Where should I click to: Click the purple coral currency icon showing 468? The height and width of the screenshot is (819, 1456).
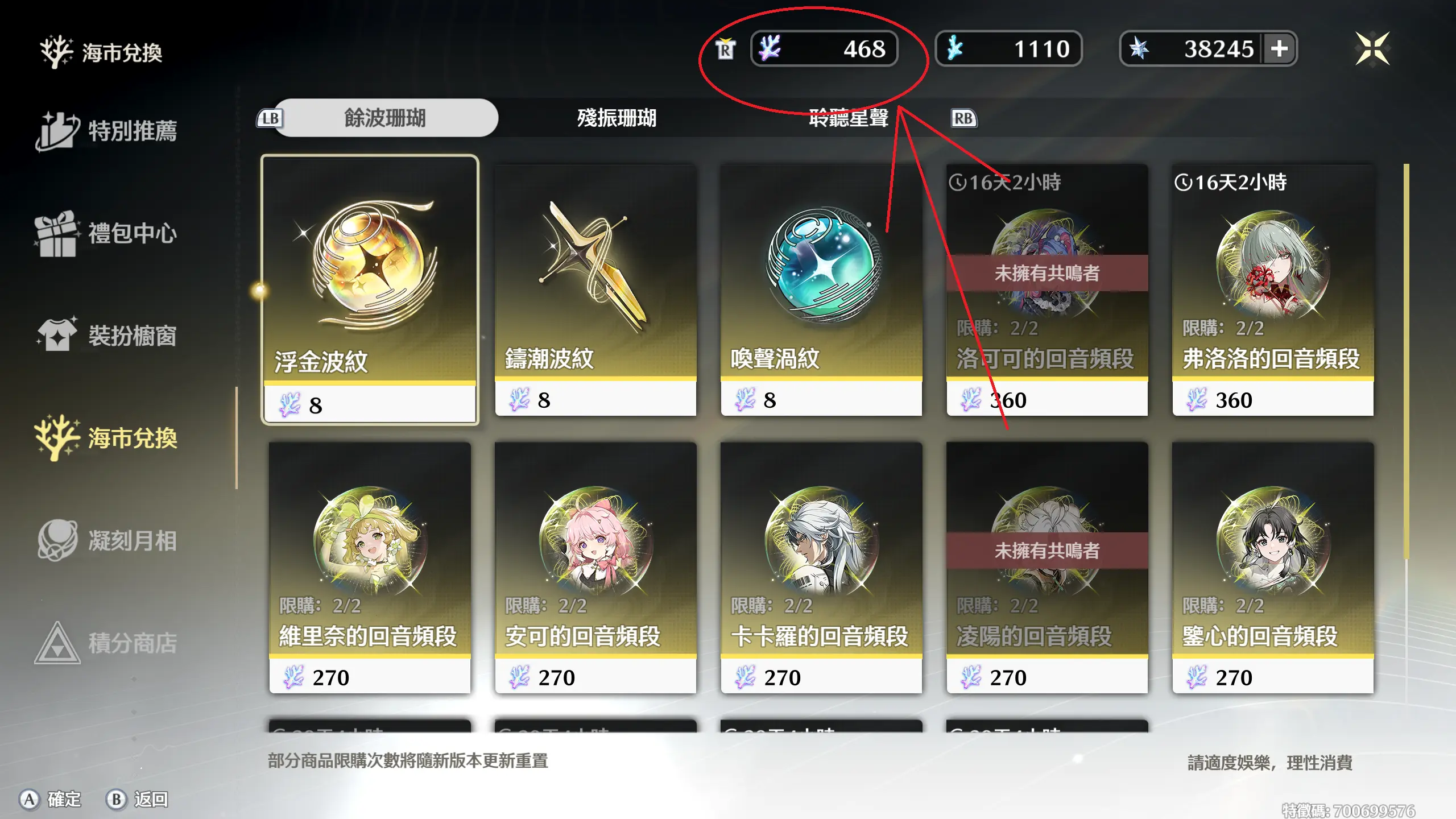point(770,48)
